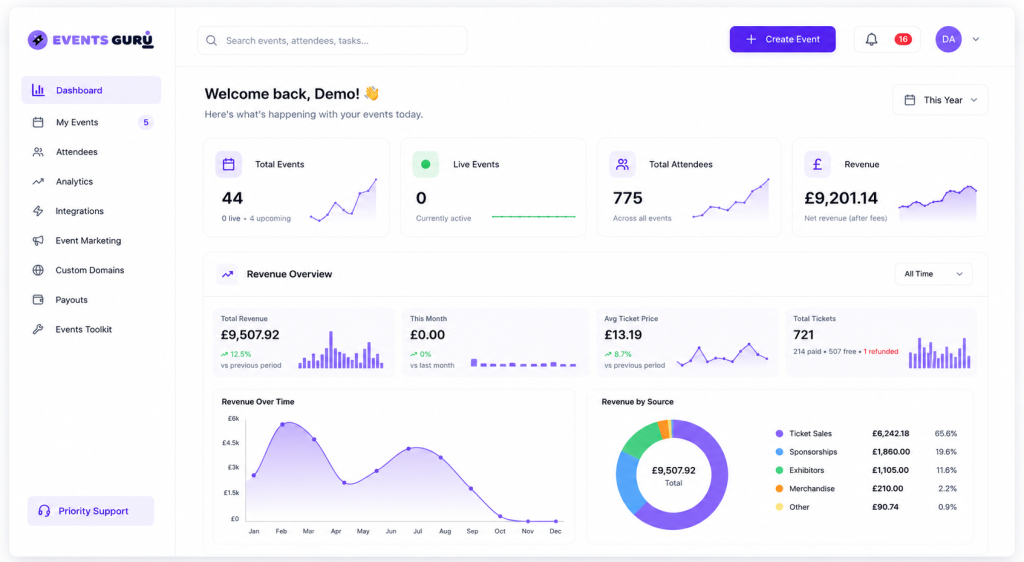Click the magnifier icon in search bar
Viewport: 1024px width, 562px height.
pos(212,40)
